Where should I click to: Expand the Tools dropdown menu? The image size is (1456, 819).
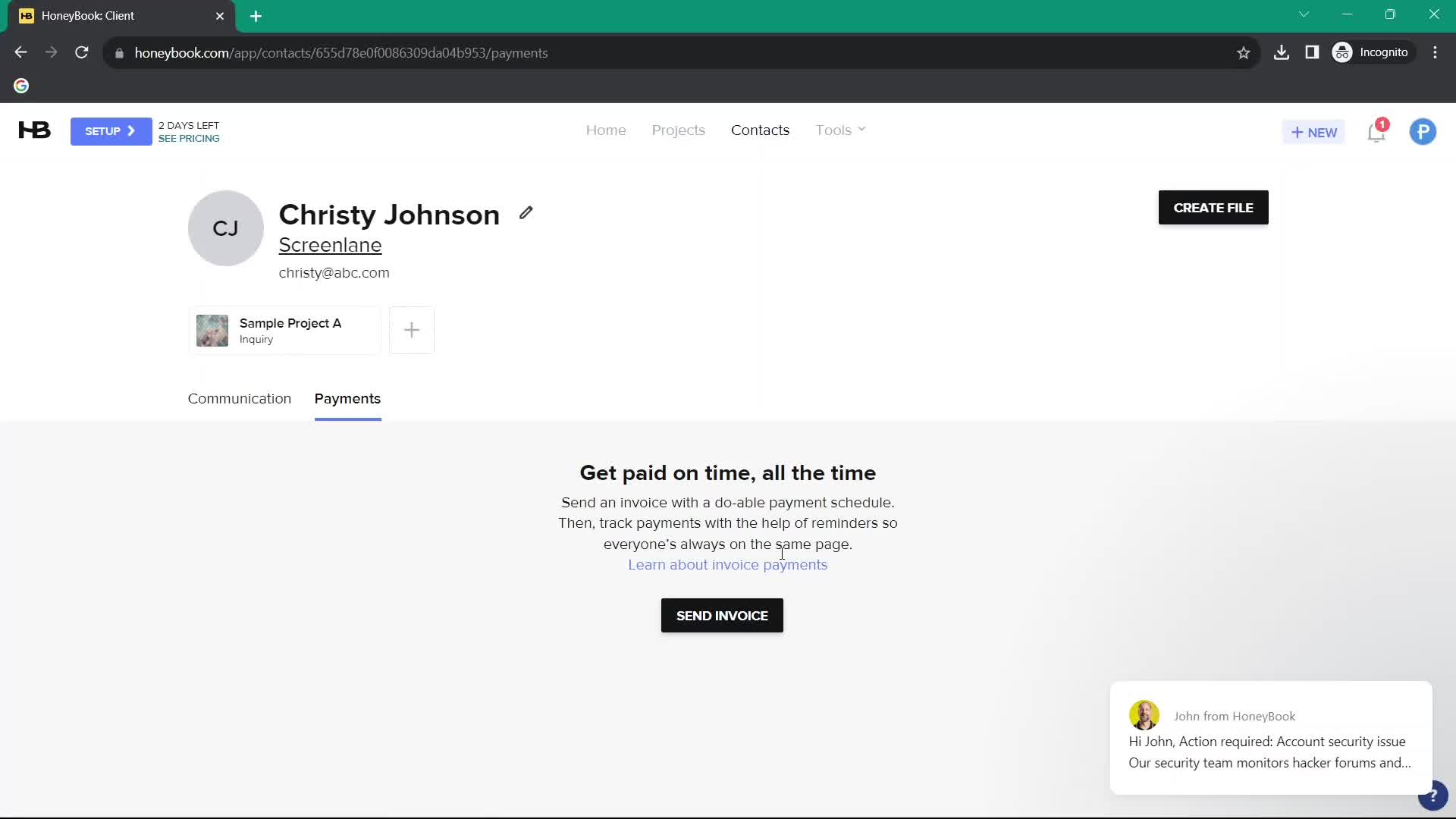(840, 130)
